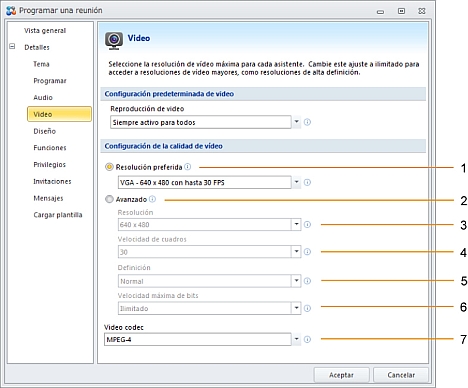Open the Video codec MPEG-4 dropdown
Screen dimensions: 468x388
point(296,339)
